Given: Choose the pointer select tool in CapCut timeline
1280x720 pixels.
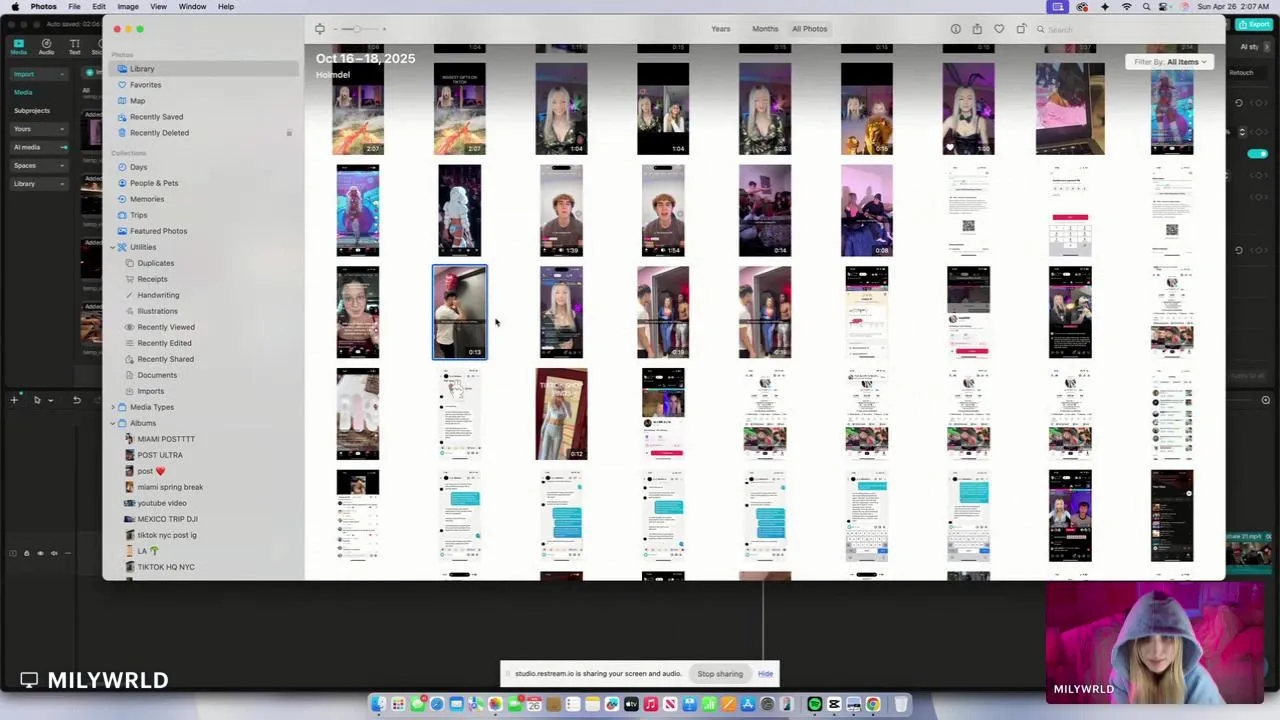Looking at the screenshot, I should (37, 400).
